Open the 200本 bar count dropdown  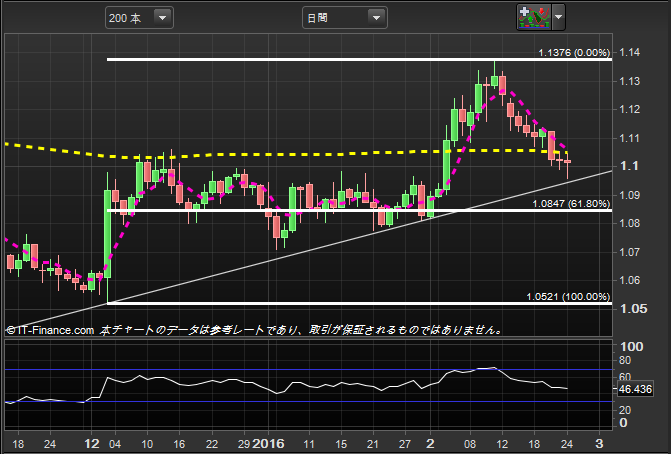[139, 18]
